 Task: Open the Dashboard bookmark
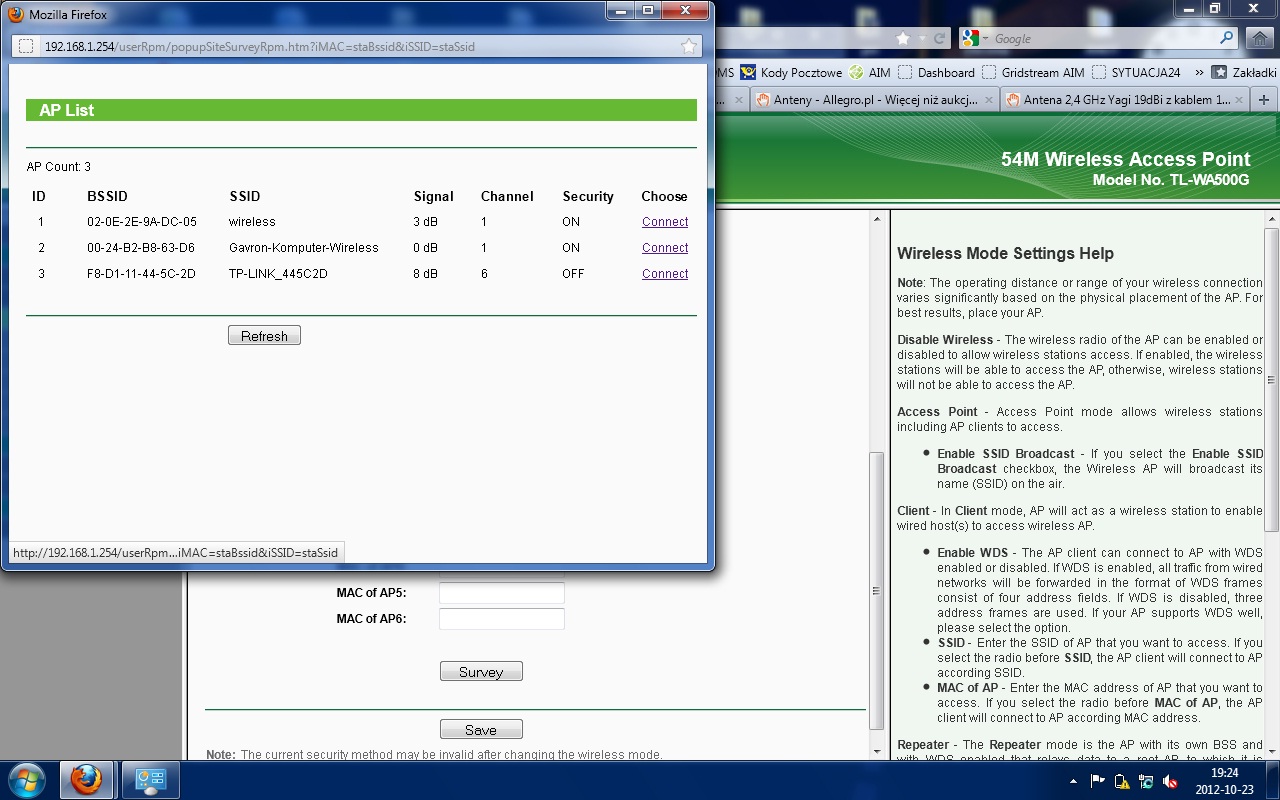click(x=936, y=72)
